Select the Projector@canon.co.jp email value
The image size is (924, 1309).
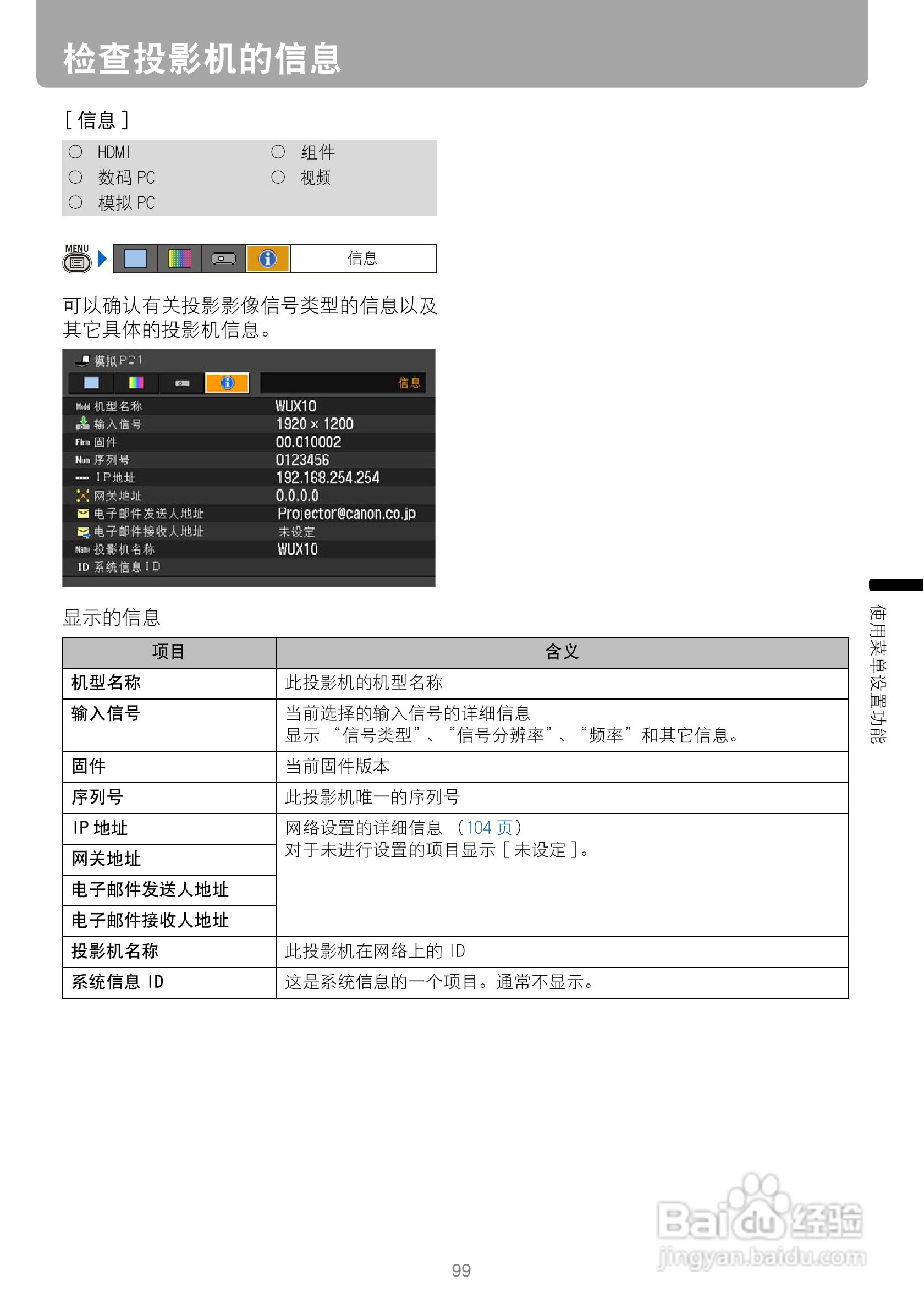coord(346,514)
